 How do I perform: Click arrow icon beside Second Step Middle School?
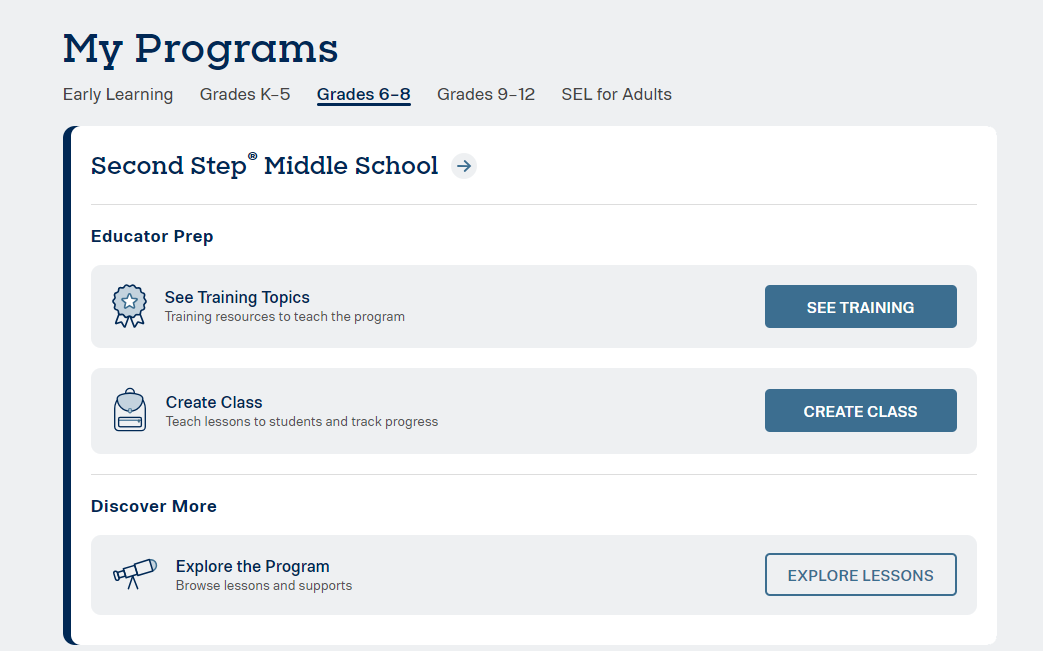pyautogui.click(x=463, y=166)
